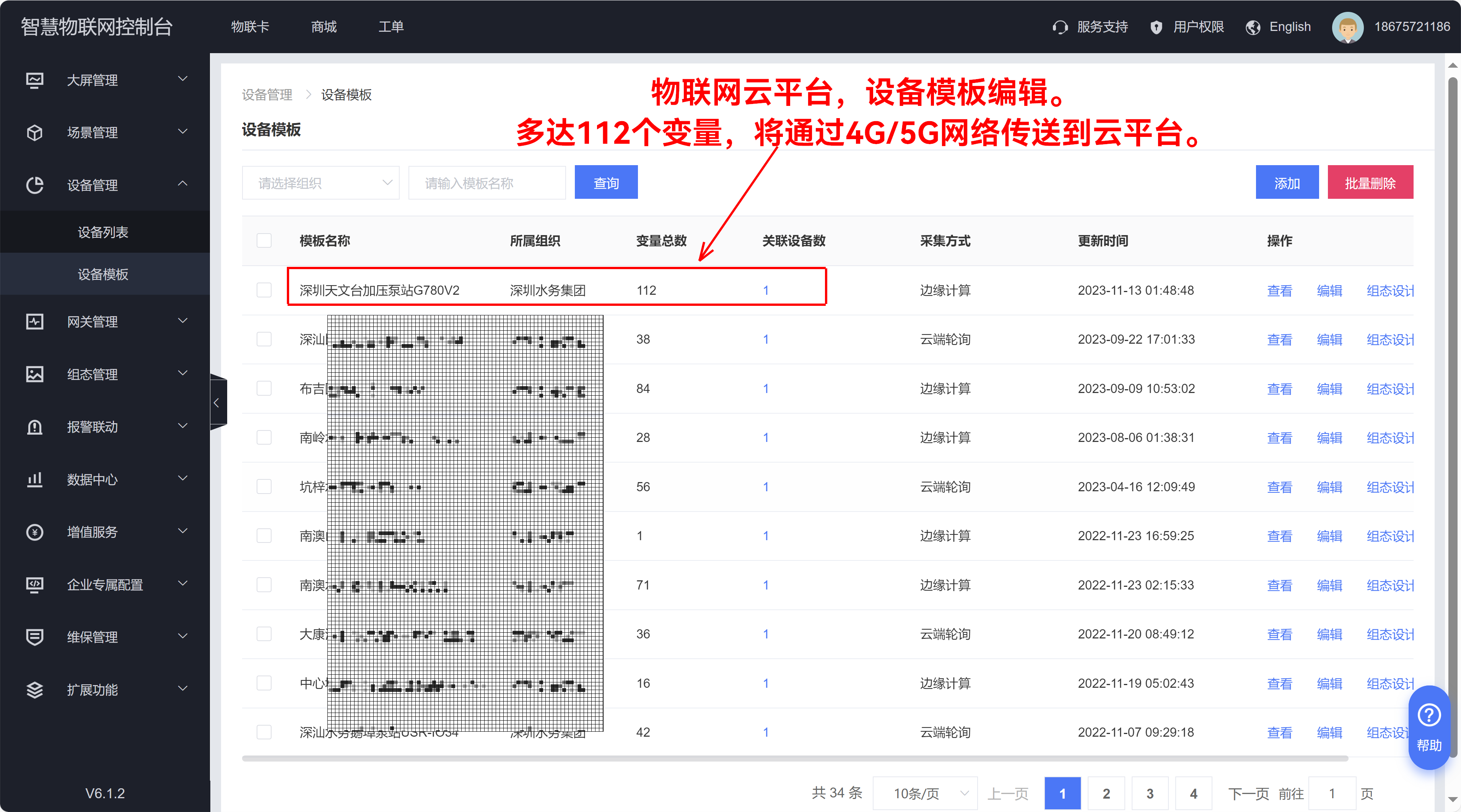Click the 网关管理 gateway icon

[x=34, y=322]
